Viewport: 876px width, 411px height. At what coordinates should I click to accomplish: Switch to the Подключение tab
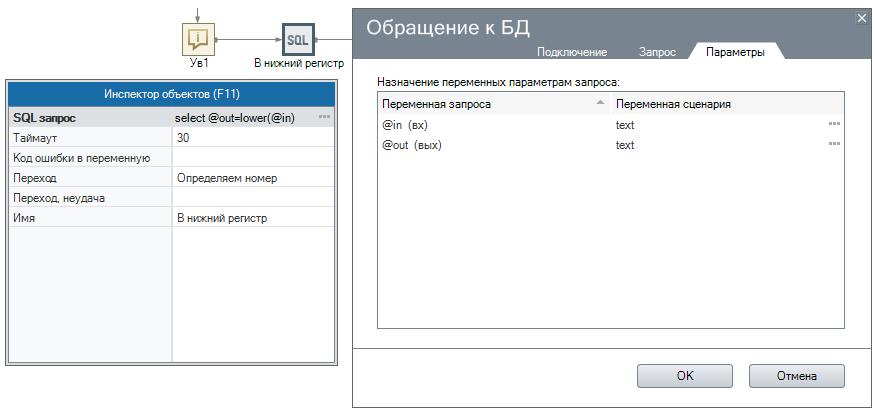coord(572,52)
